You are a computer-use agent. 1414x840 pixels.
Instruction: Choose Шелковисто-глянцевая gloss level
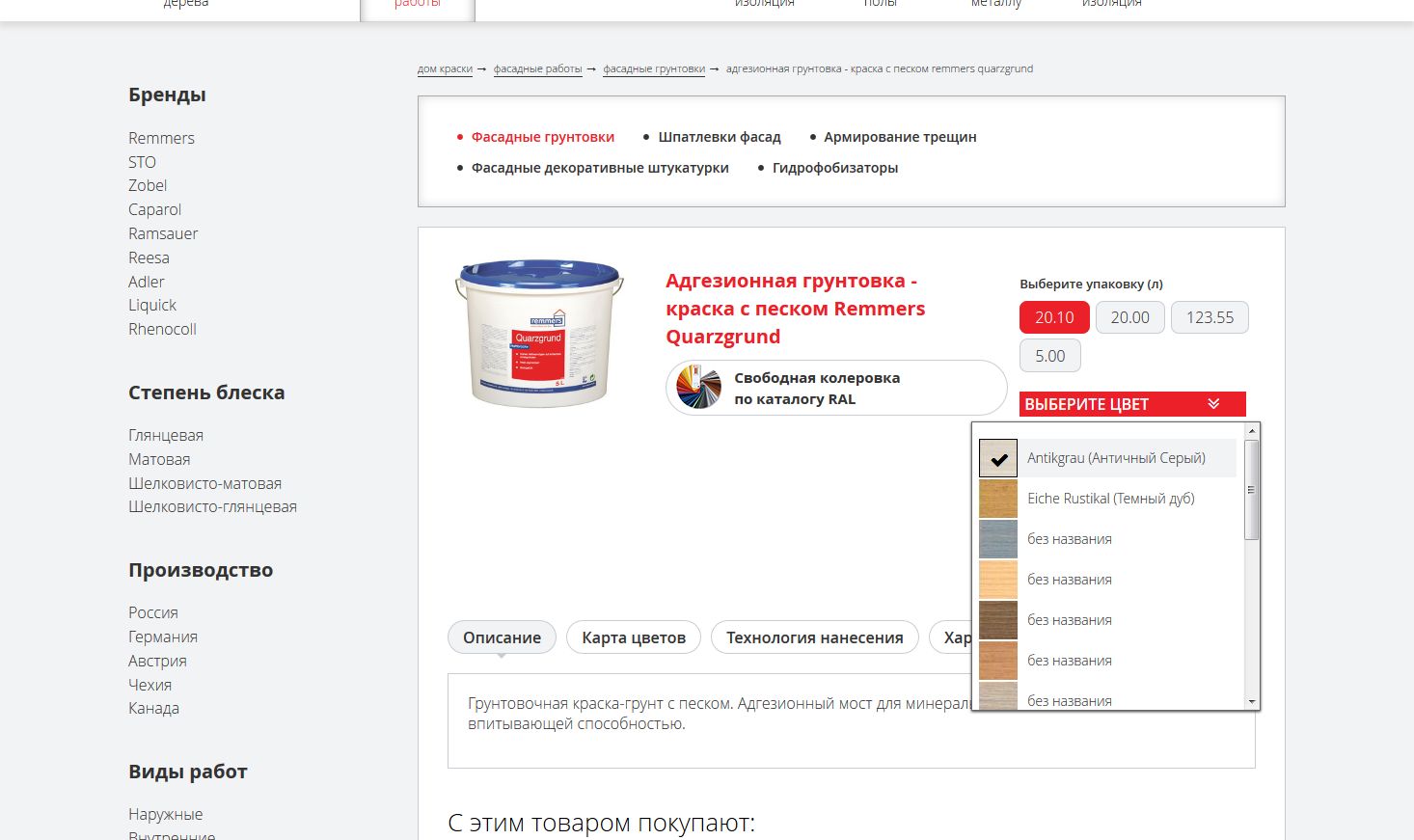pyautogui.click(x=212, y=506)
